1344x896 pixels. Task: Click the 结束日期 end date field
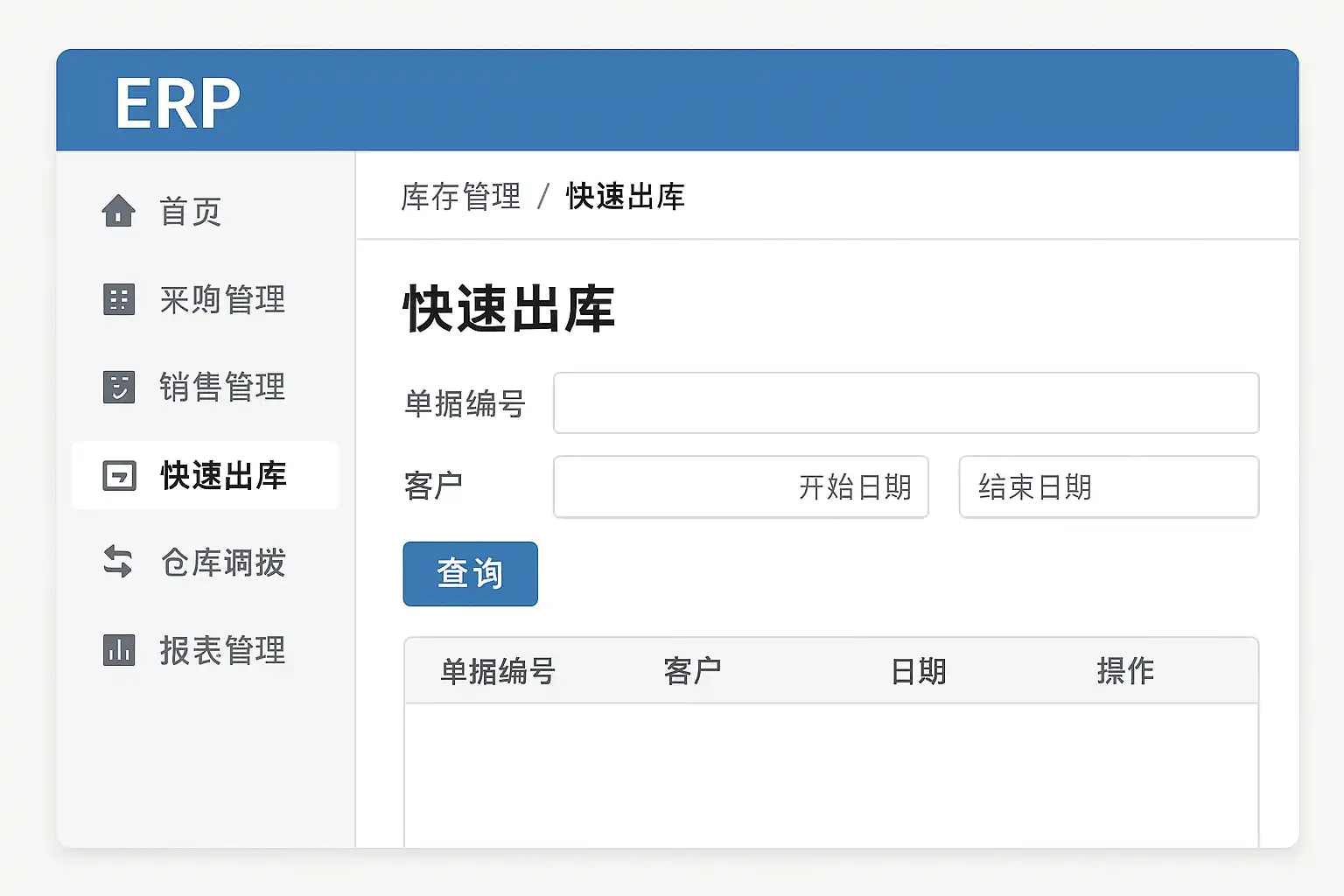pyautogui.click(x=1109, y=486)
